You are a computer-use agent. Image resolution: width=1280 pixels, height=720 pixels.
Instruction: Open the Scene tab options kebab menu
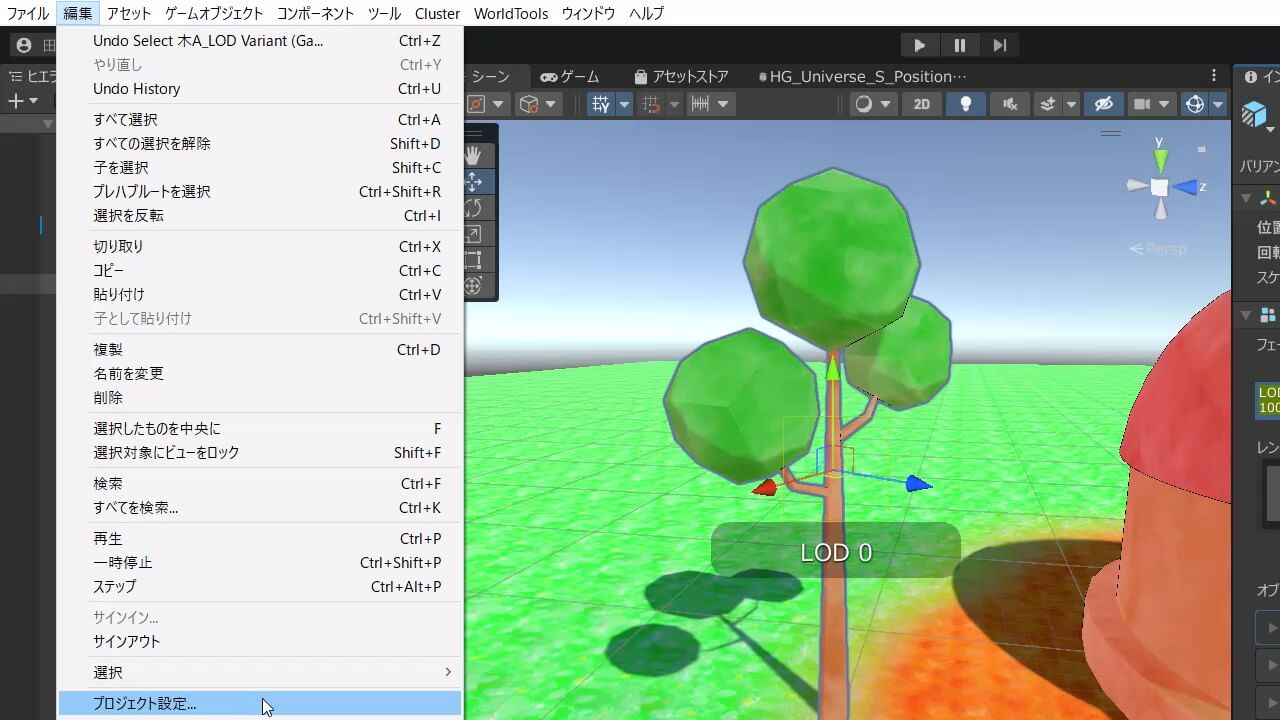1213,76
